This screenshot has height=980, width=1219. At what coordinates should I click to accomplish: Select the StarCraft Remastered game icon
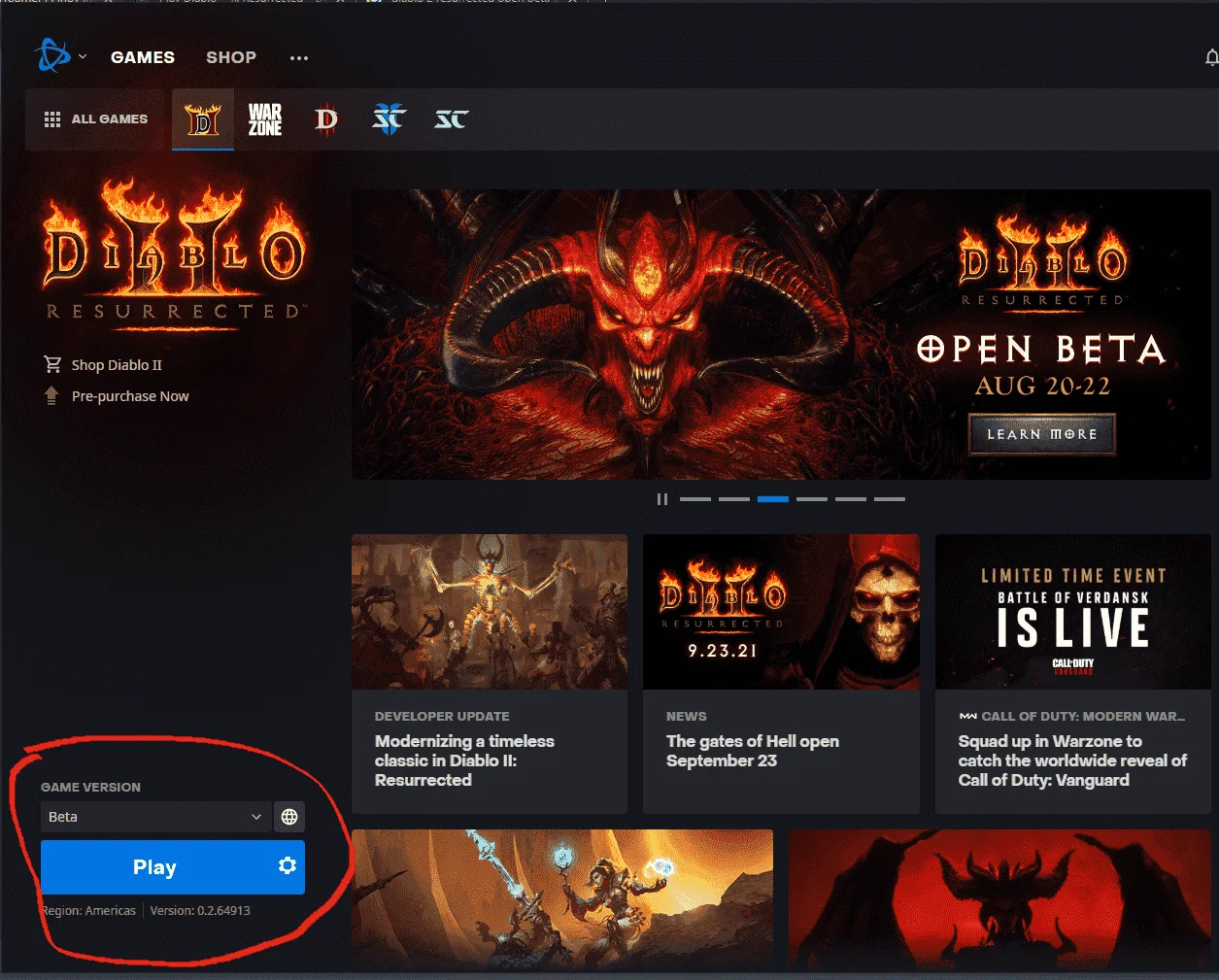pyautogui.click(x=452, y=119)
